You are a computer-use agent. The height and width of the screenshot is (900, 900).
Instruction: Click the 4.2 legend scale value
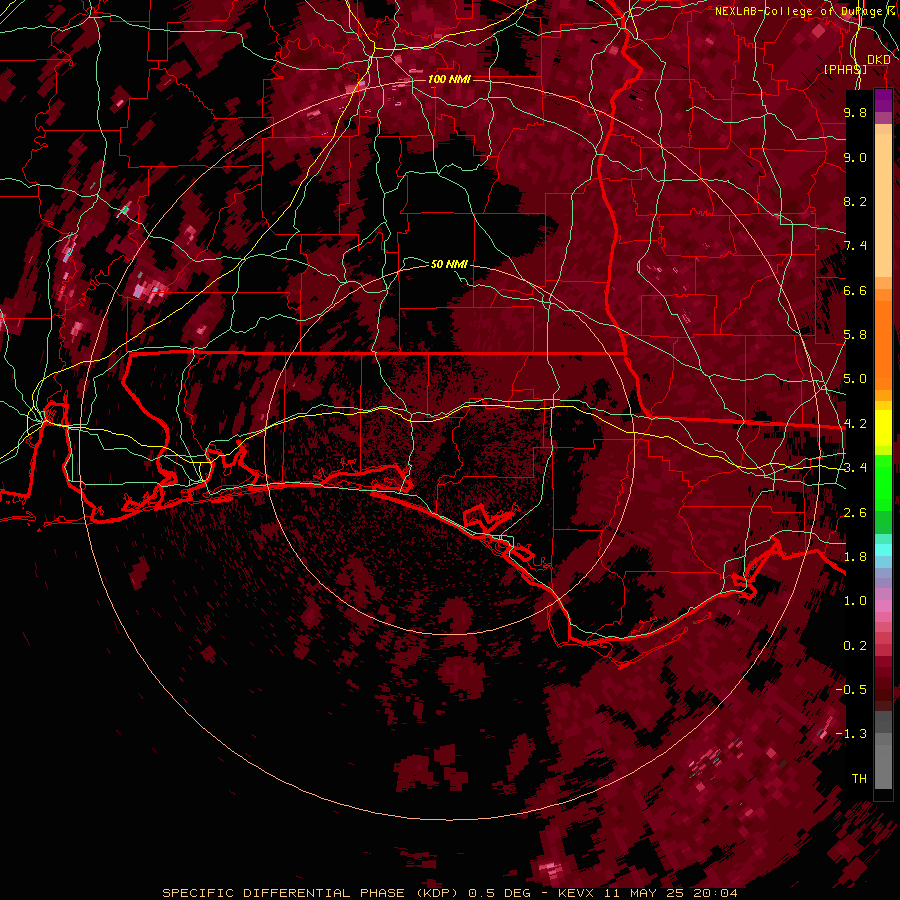click(855, 424)
